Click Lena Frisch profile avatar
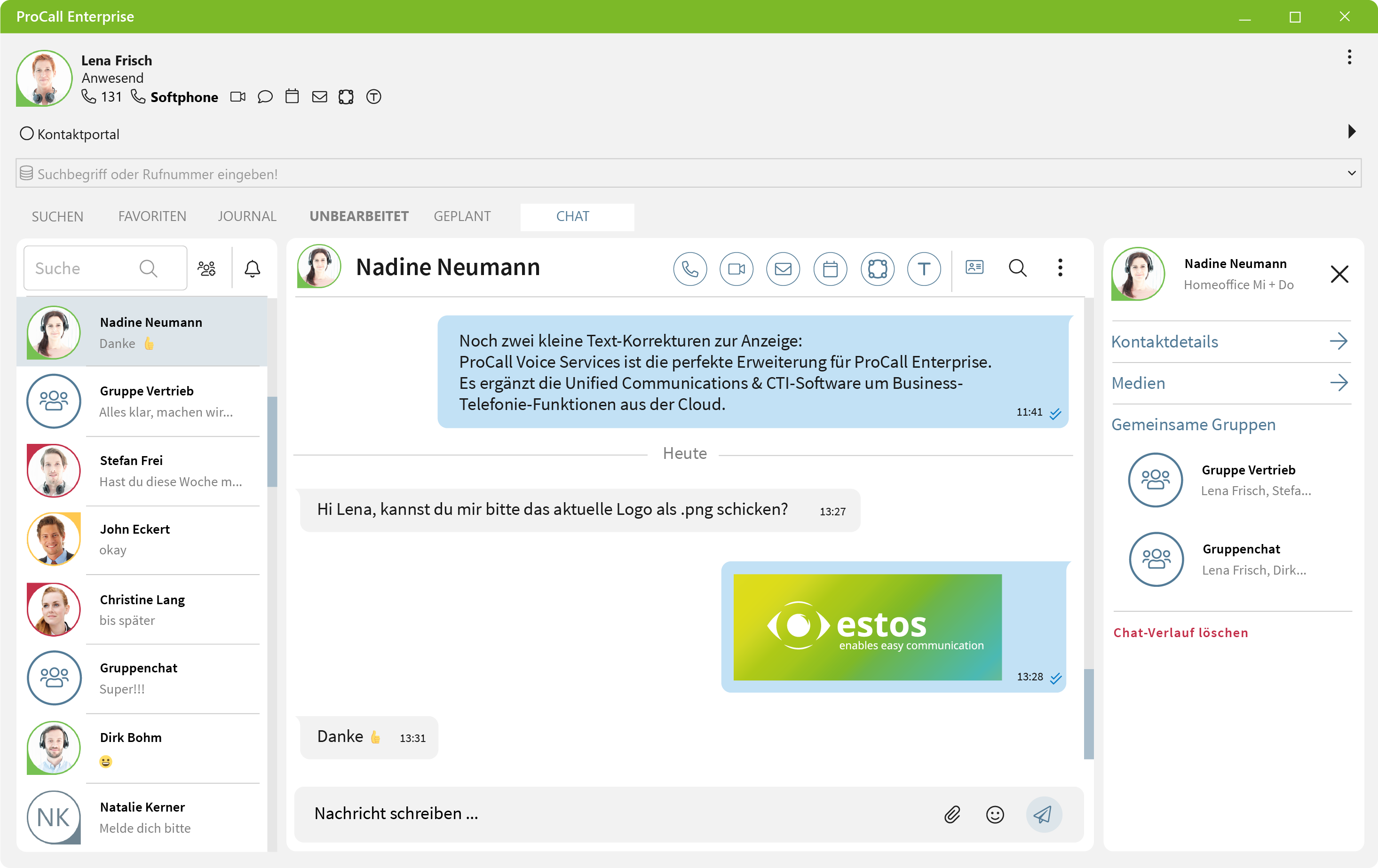Viewport: 1378px width, 868px height. pyautogui.click(x=44, y=78)
